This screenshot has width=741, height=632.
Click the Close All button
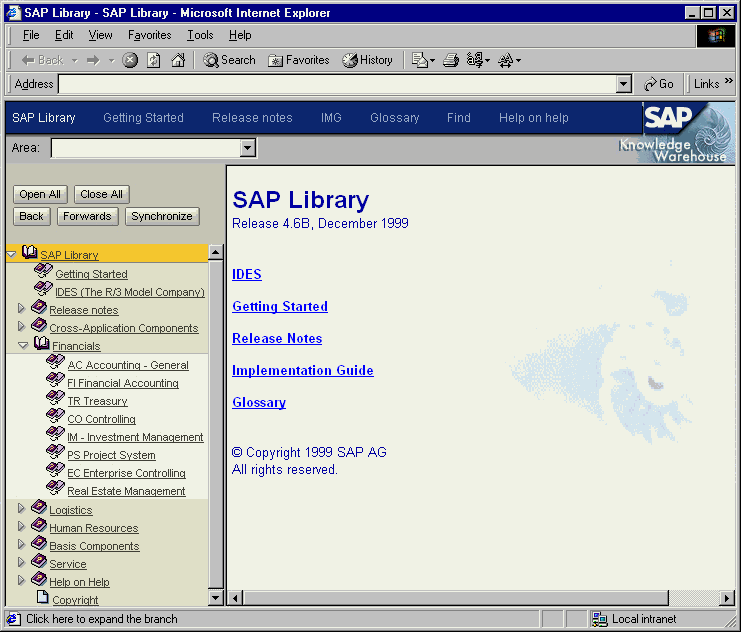click(102, 194)
